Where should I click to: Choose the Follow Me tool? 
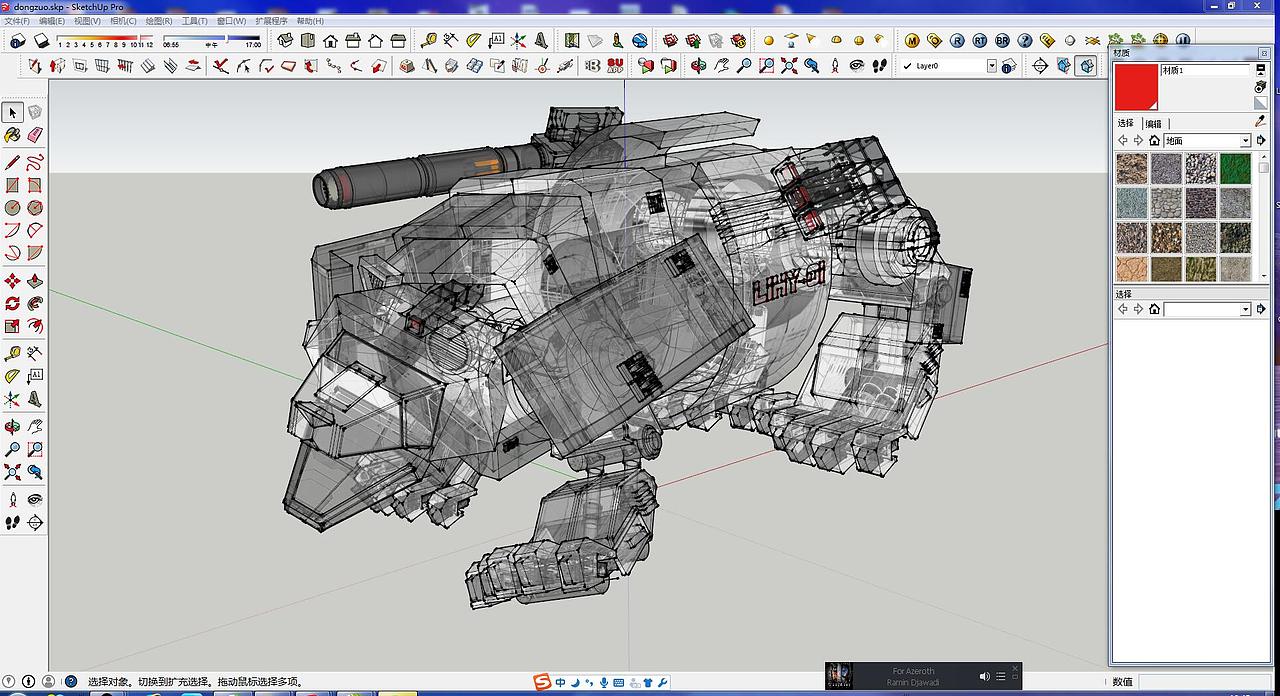click(x=35, y=303)
